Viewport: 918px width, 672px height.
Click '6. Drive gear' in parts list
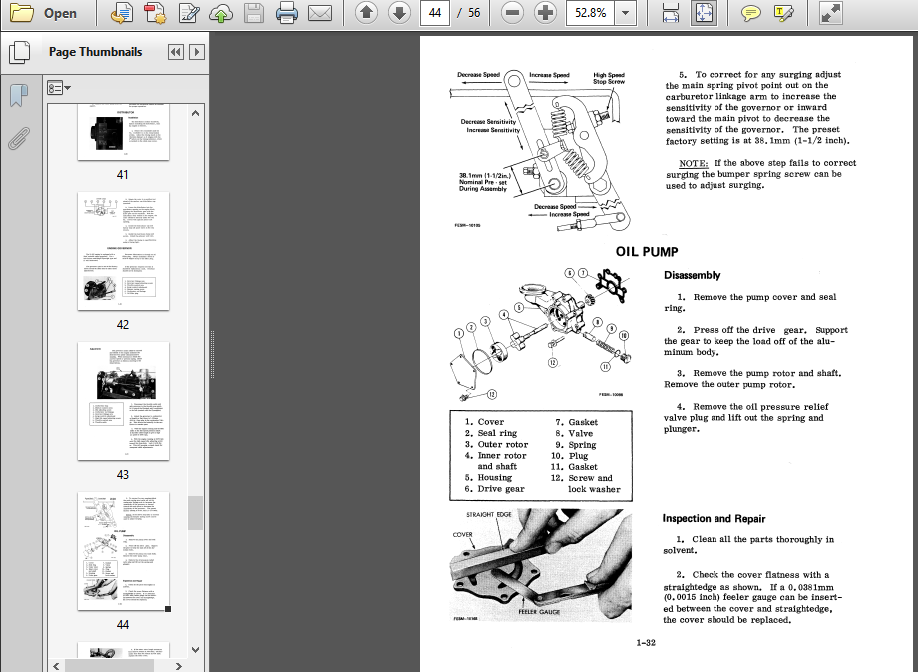coord(494,489)
